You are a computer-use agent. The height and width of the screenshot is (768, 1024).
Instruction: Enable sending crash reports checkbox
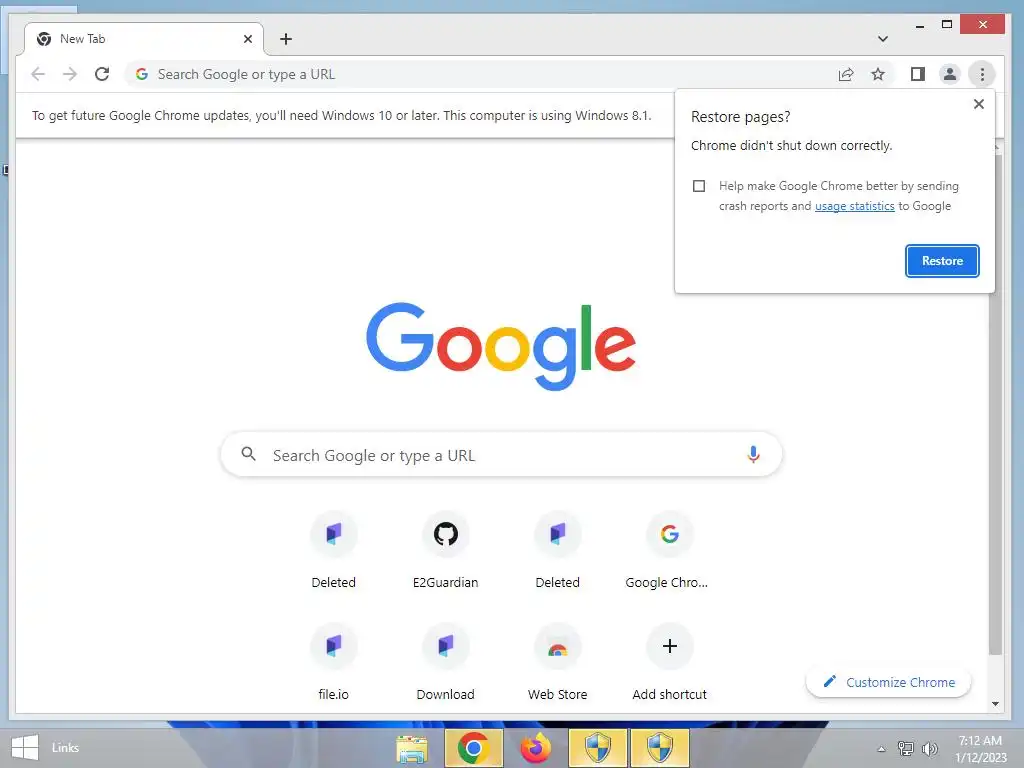coord(699,186)
